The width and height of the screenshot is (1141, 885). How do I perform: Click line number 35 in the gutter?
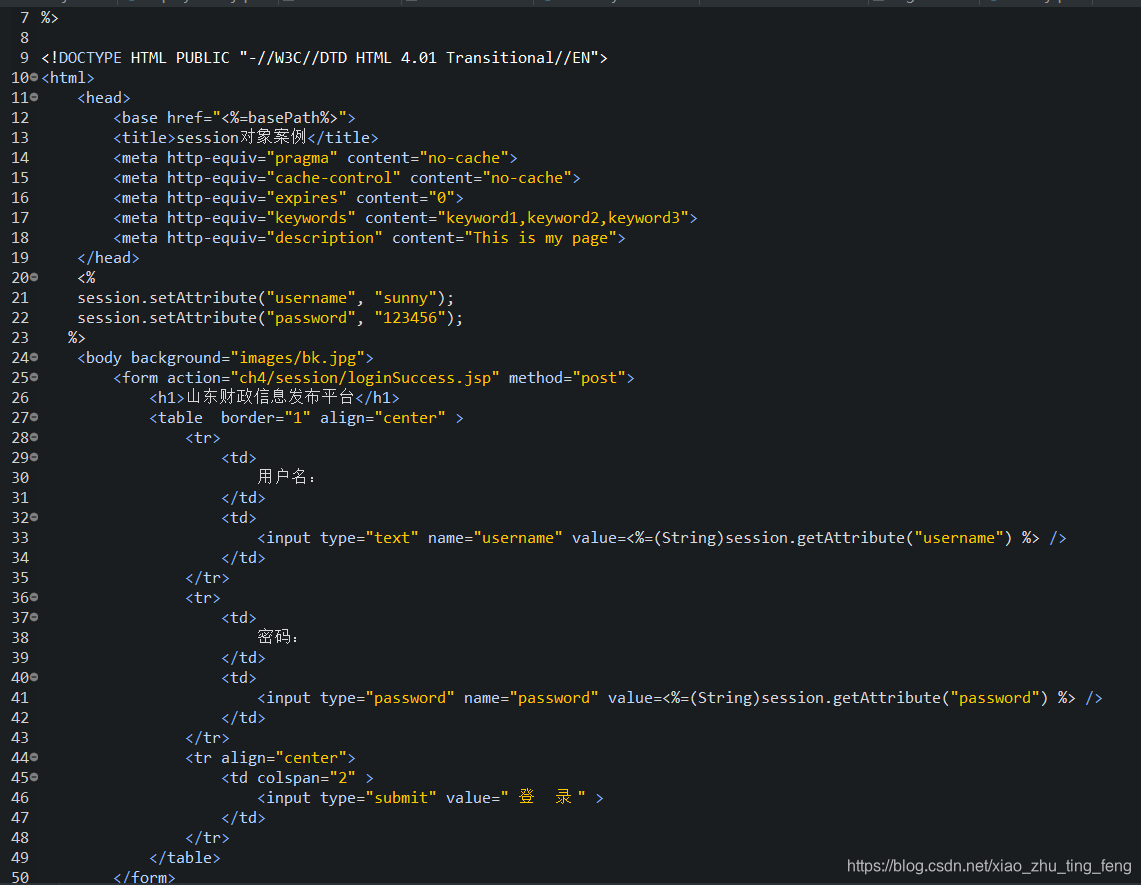[x=20, y=578]
